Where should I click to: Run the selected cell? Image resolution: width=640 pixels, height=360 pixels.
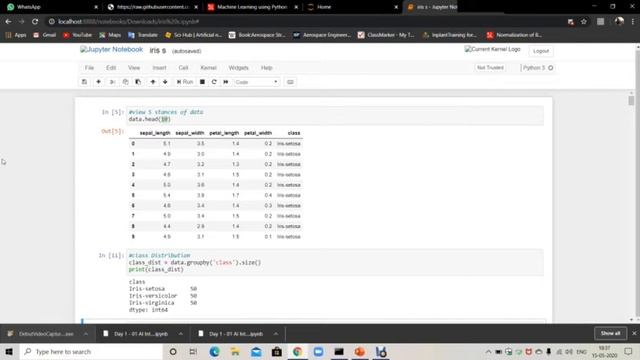184,82
